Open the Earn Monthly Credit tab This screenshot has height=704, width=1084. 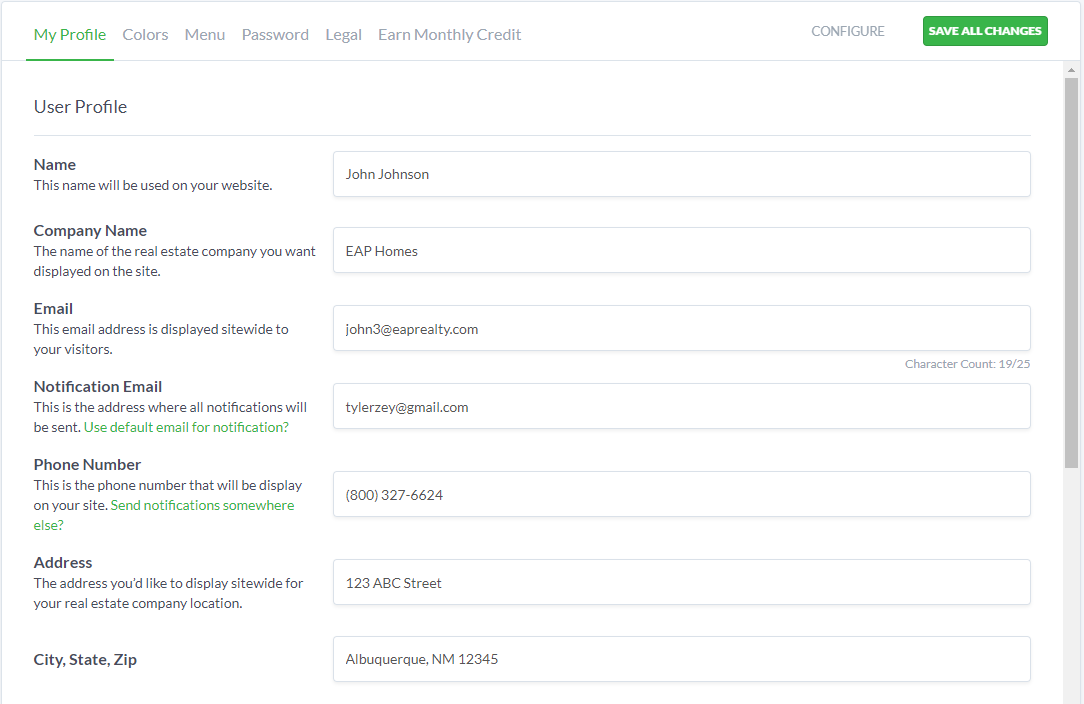tap(449, 34)
